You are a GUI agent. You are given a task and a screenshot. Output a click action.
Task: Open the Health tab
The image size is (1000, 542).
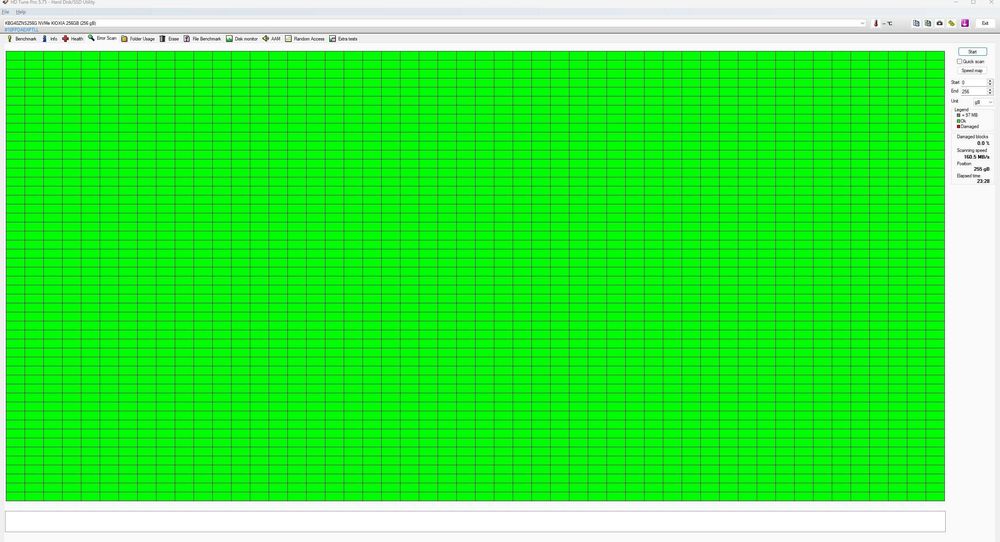[73, 39]
